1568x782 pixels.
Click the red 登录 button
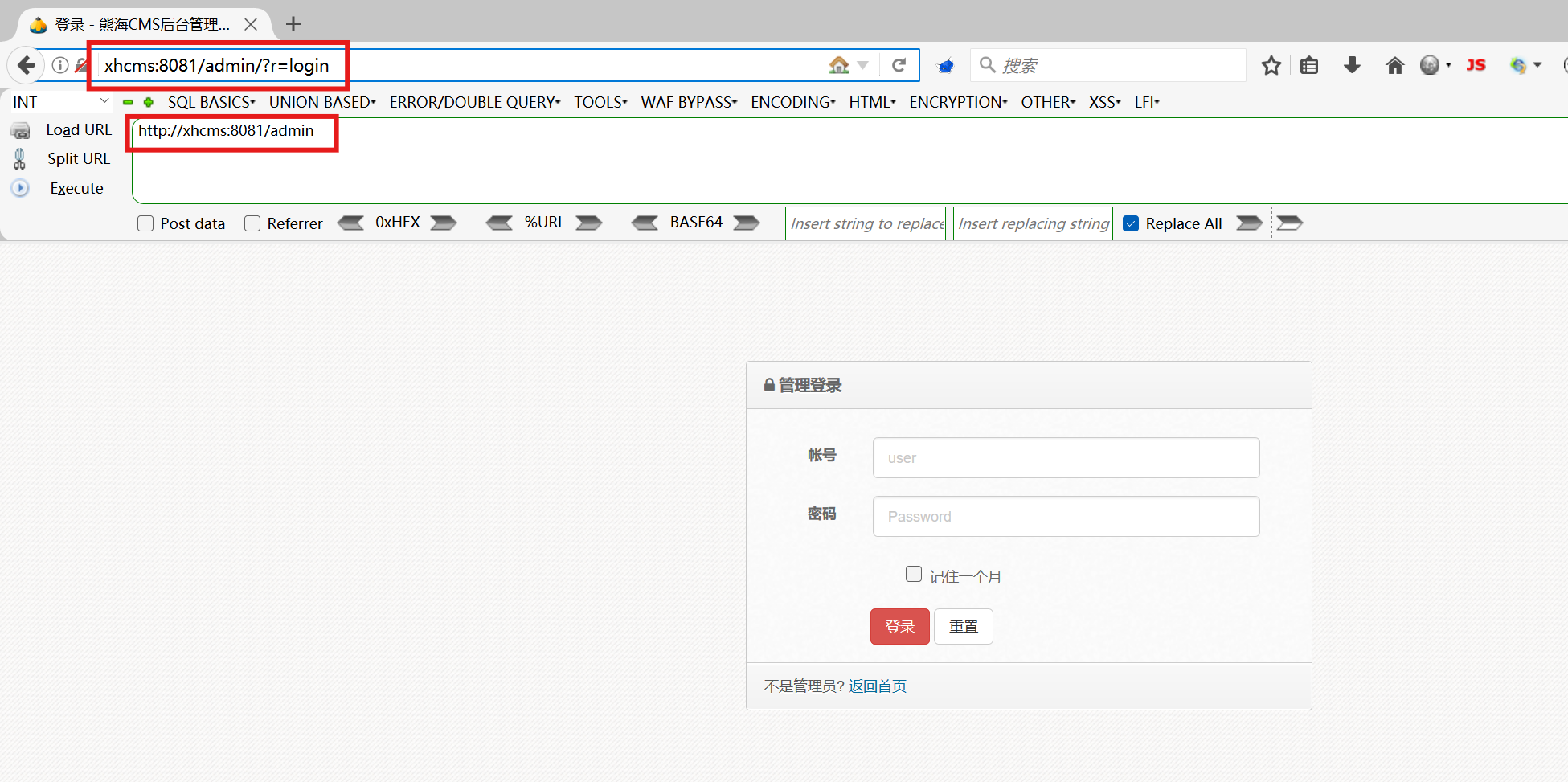coord(900,626)
